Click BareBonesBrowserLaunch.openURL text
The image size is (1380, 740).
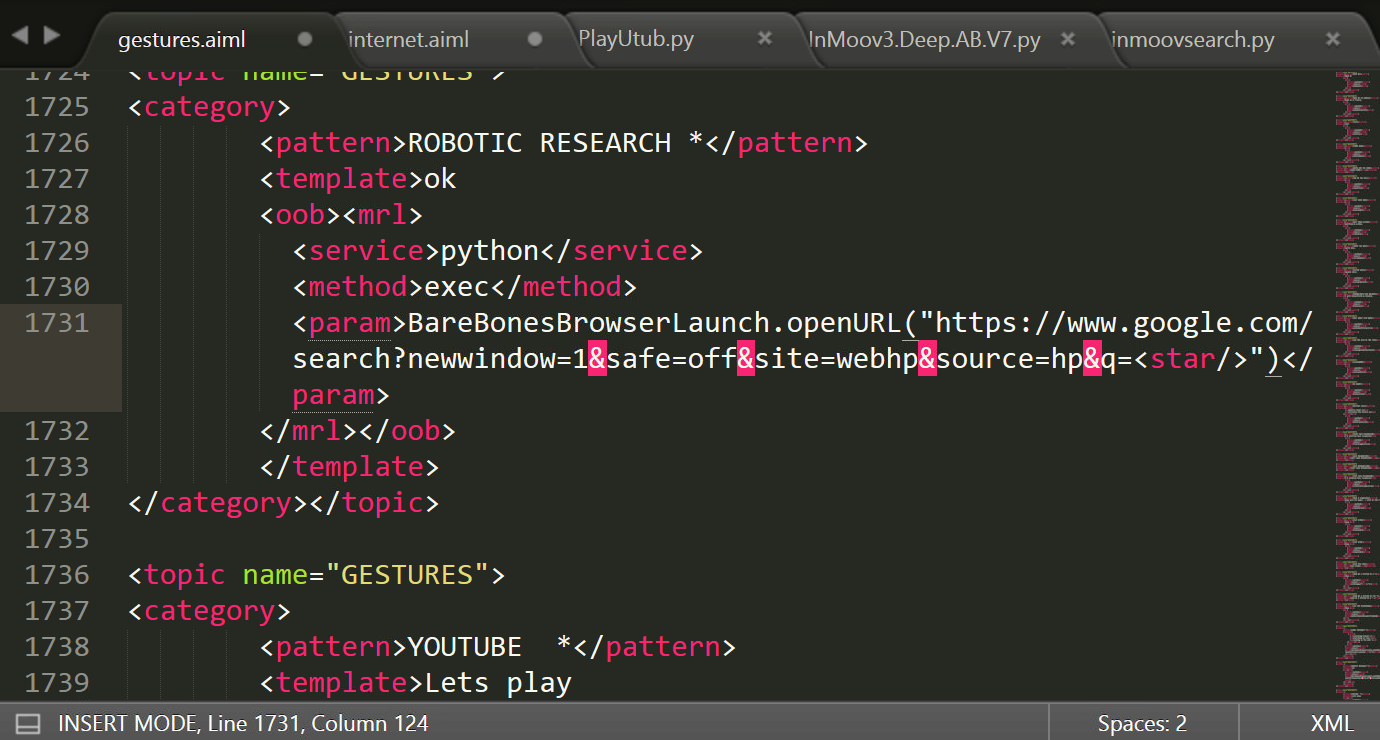(x=655, y=323)
